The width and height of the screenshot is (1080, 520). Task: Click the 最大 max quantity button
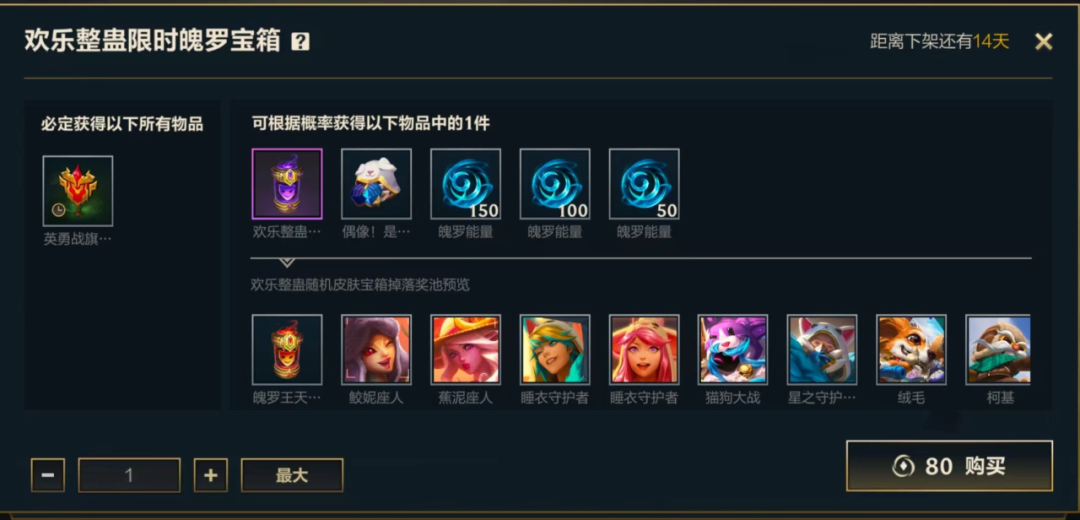point(292,475)
